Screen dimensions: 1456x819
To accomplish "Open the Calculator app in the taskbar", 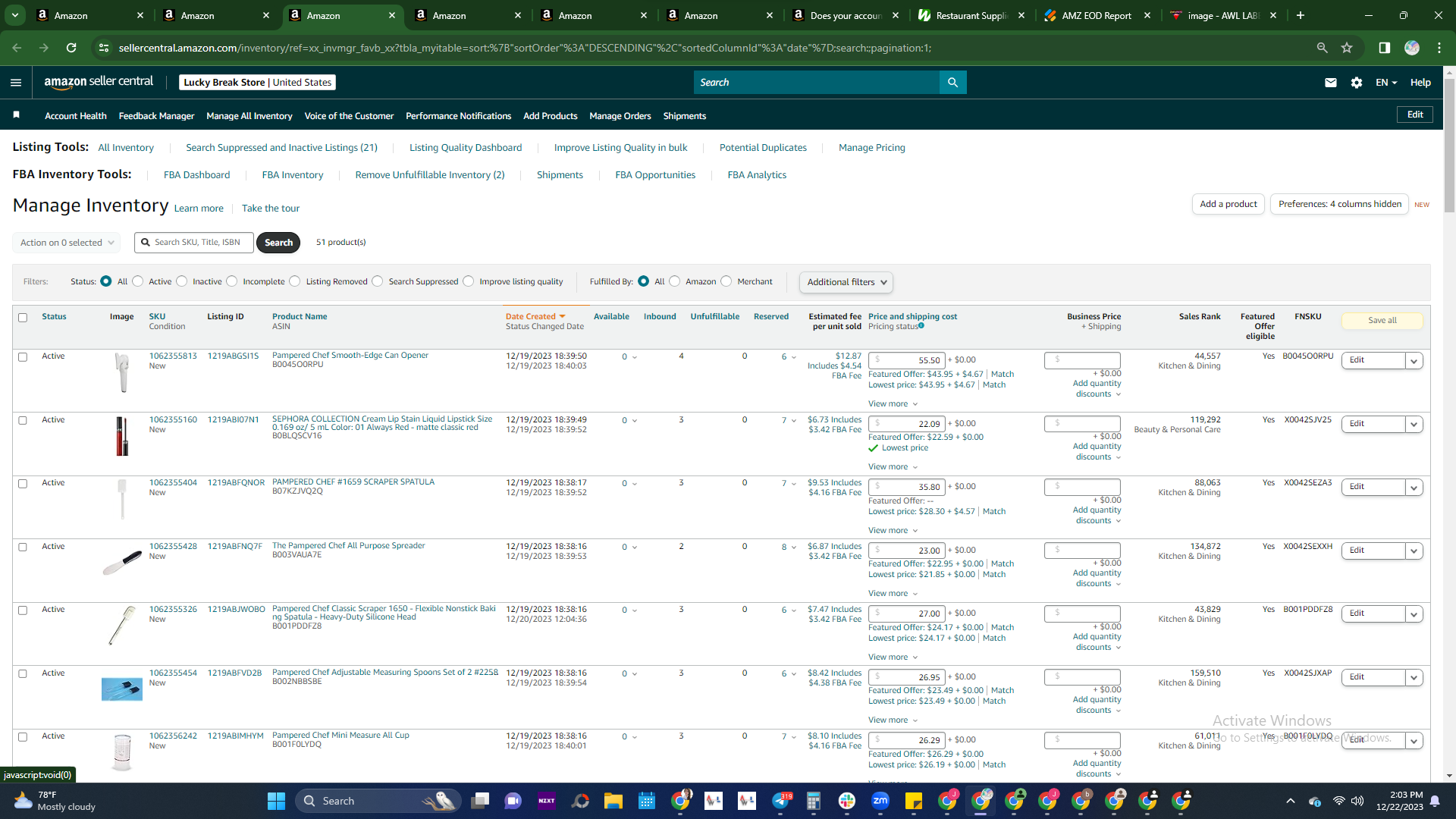I will [814, 801].
